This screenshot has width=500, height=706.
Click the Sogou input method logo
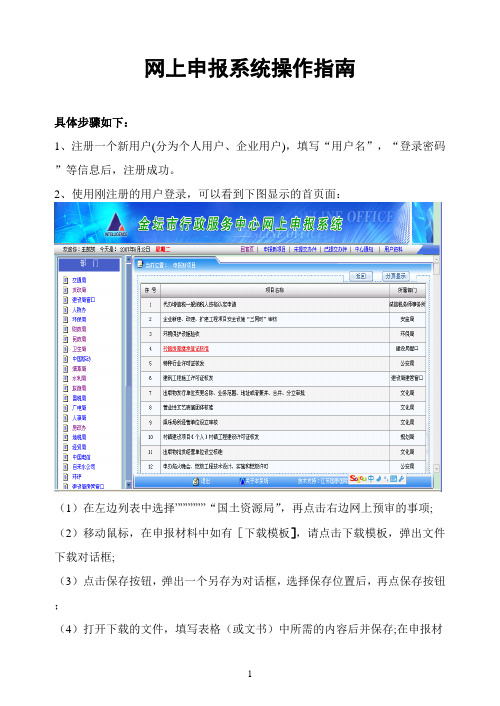coord(358,479)
